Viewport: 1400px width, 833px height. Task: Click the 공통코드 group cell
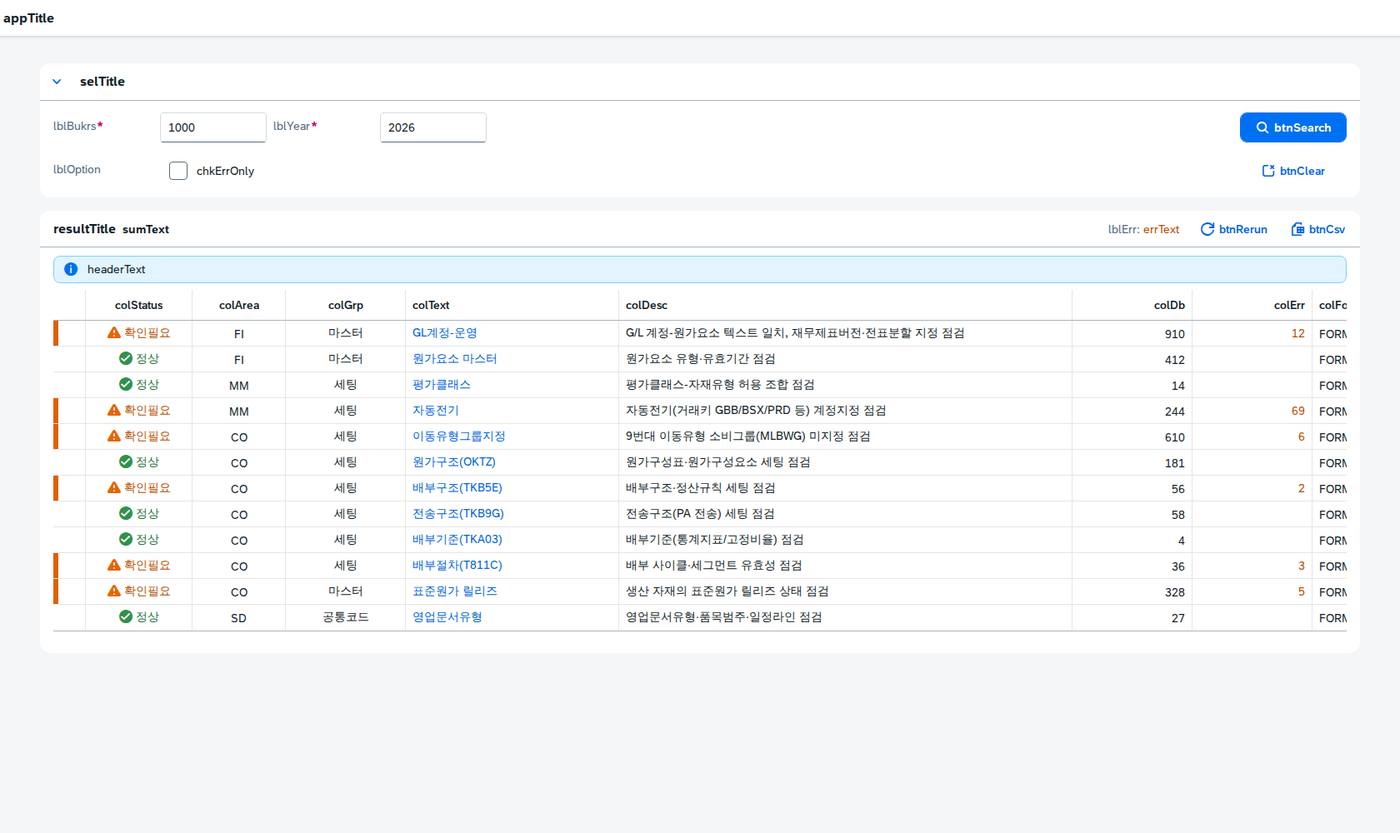tap(345, 617)
